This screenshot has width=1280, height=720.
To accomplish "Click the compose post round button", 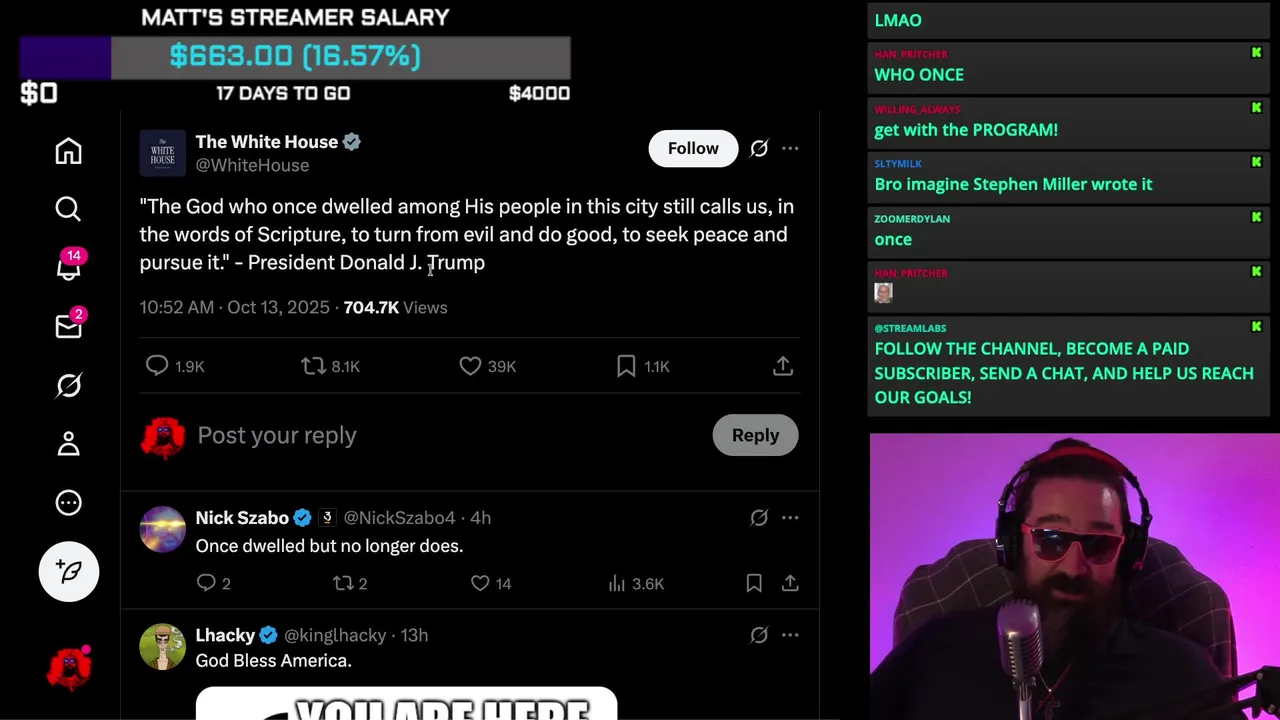I will [69, 571].
